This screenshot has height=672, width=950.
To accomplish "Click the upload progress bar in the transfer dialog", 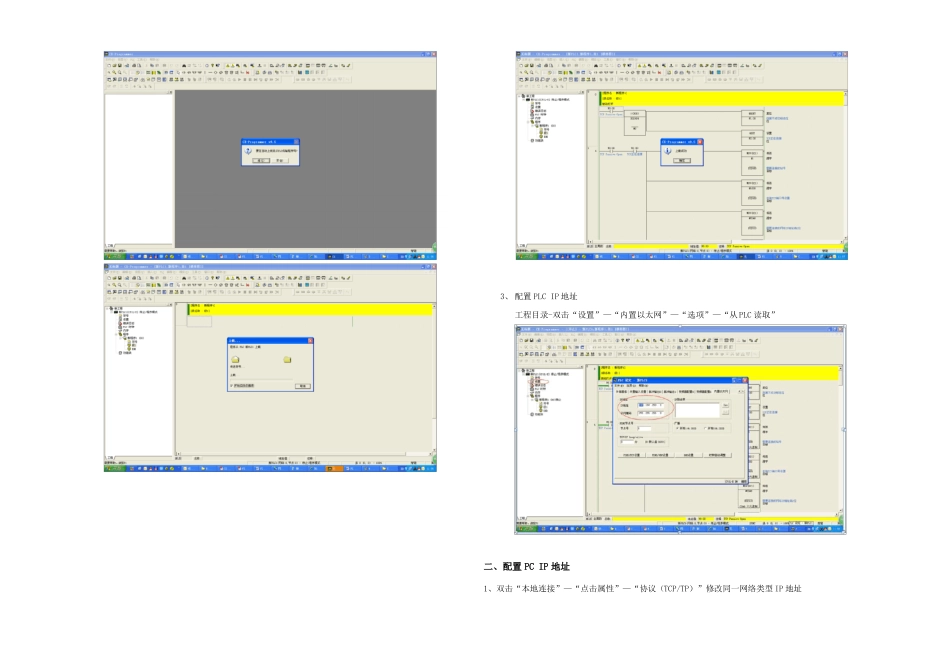I will tap(262, 380).
